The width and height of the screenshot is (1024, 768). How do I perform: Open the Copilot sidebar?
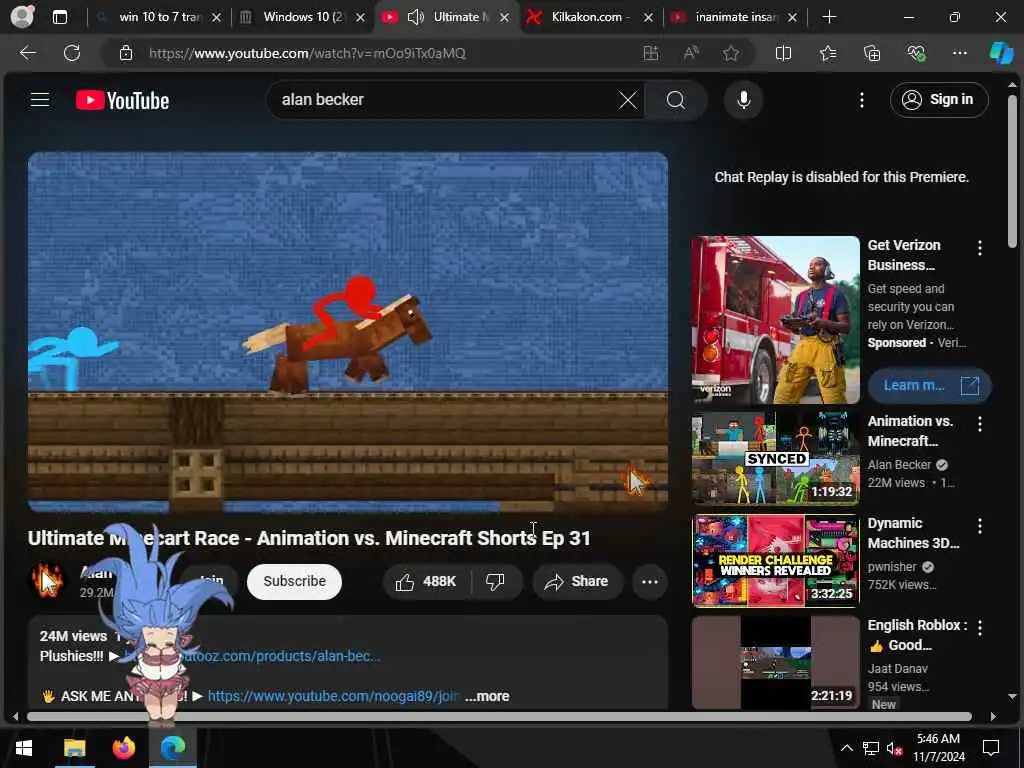(x=1001, y=53)
